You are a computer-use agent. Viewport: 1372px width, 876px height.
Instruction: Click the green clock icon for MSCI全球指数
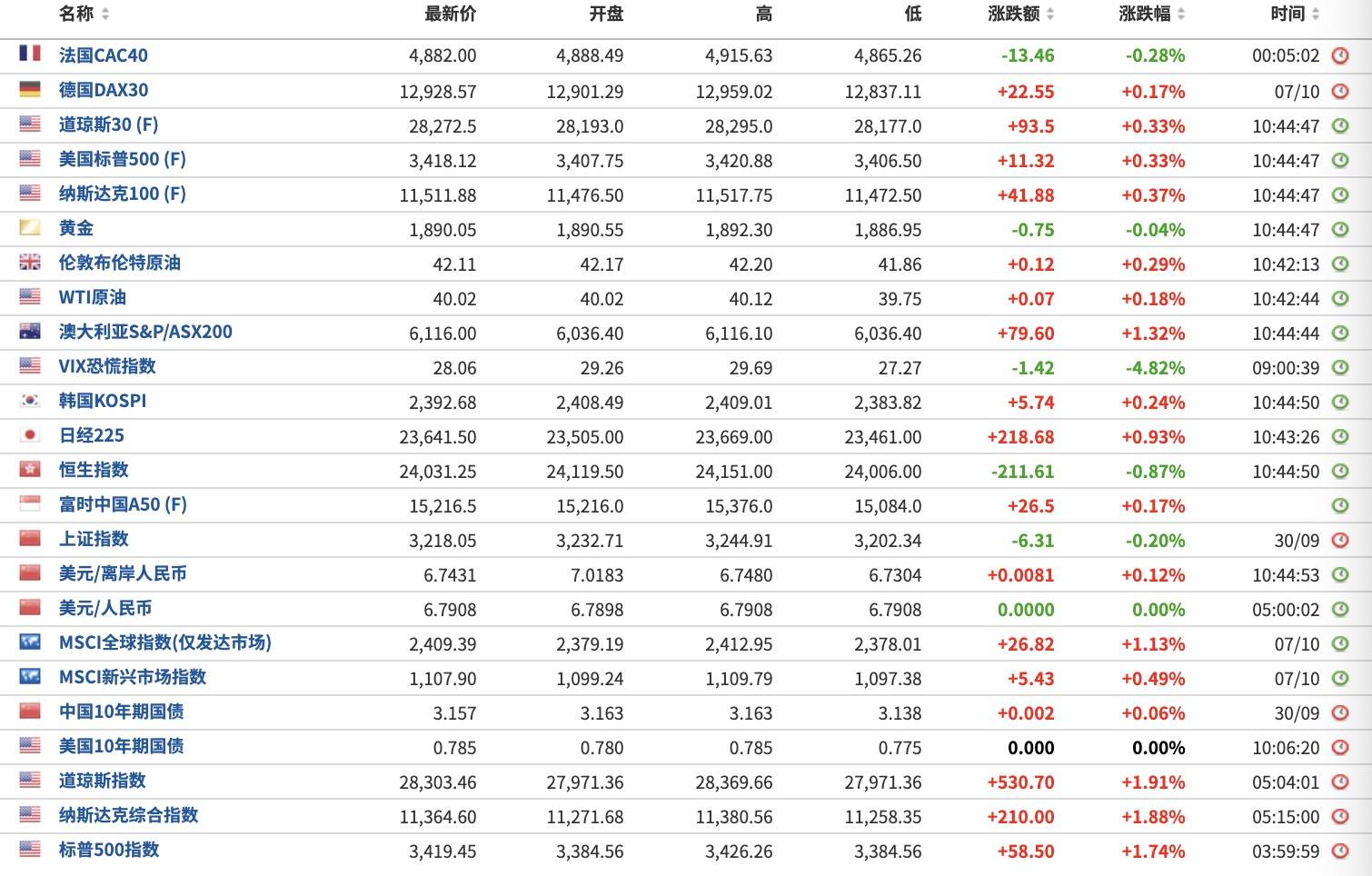click(1340, 643)
